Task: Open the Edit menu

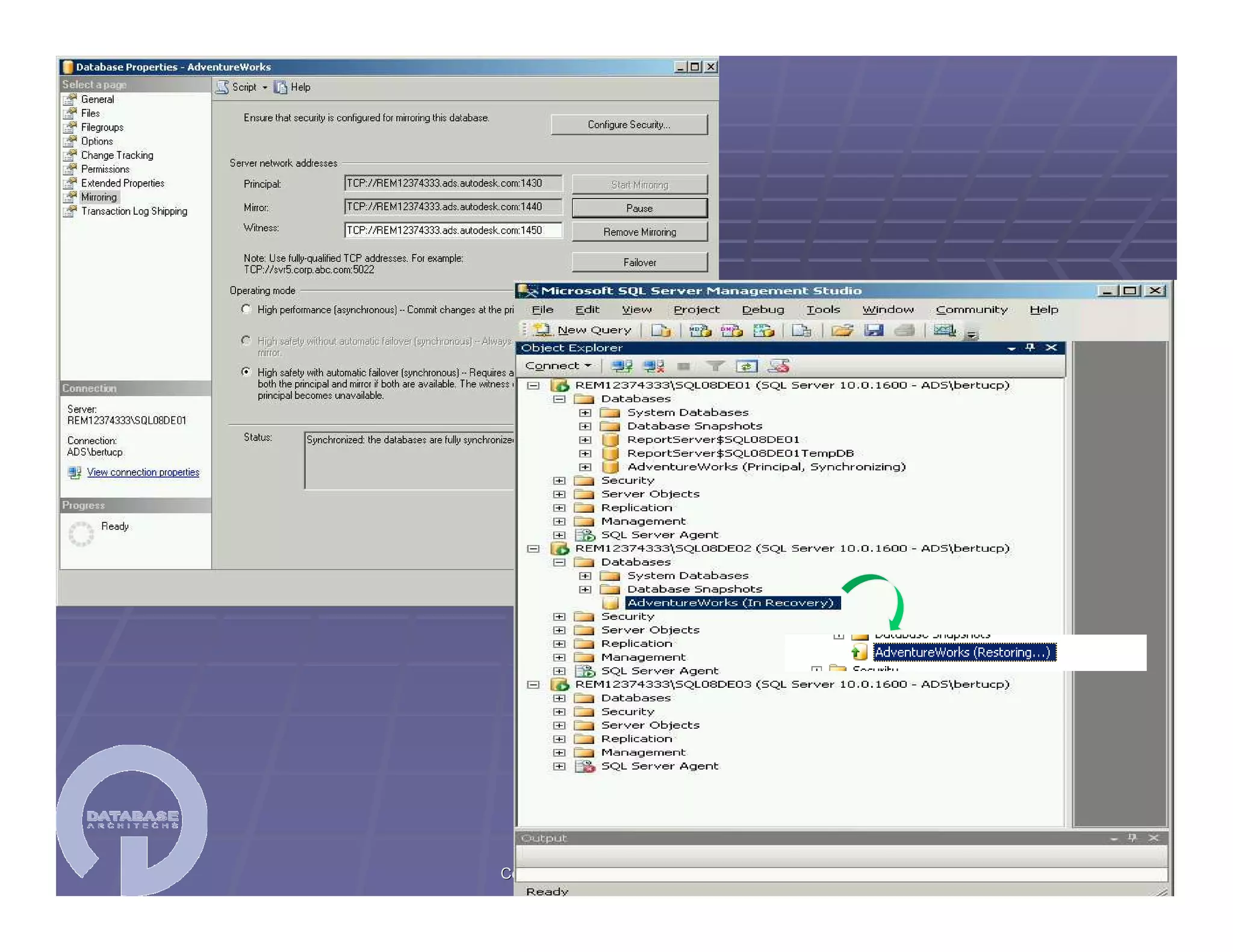Action: (x=587, y=309)
